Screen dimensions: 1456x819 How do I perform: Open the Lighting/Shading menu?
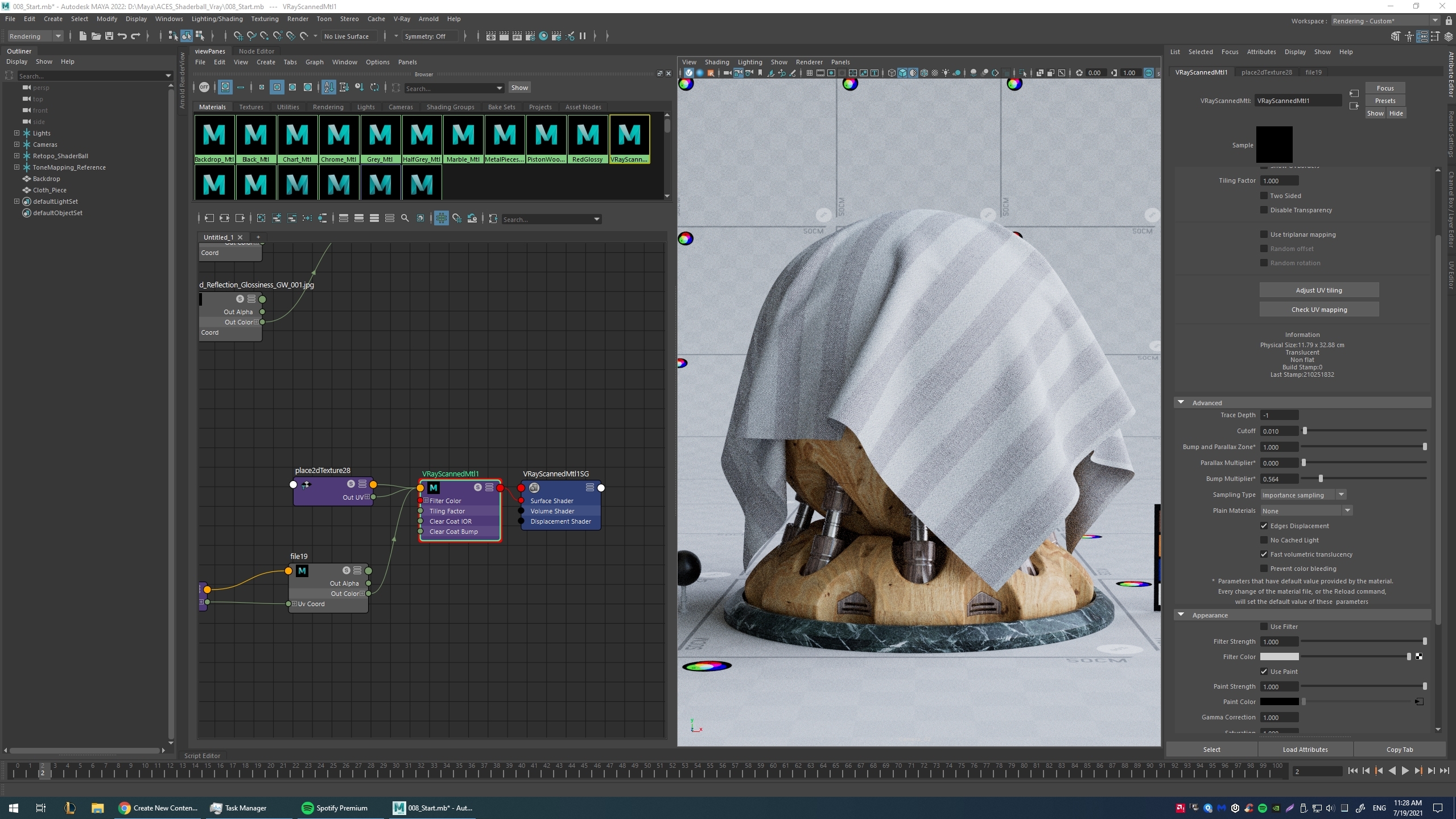[217, 19]
